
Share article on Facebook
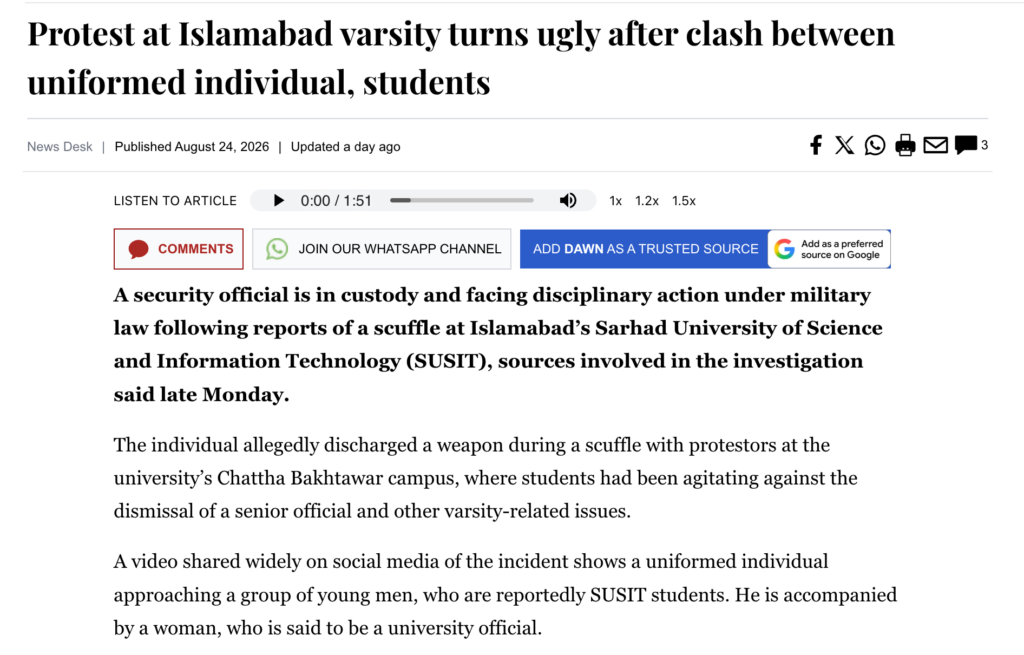816,145
